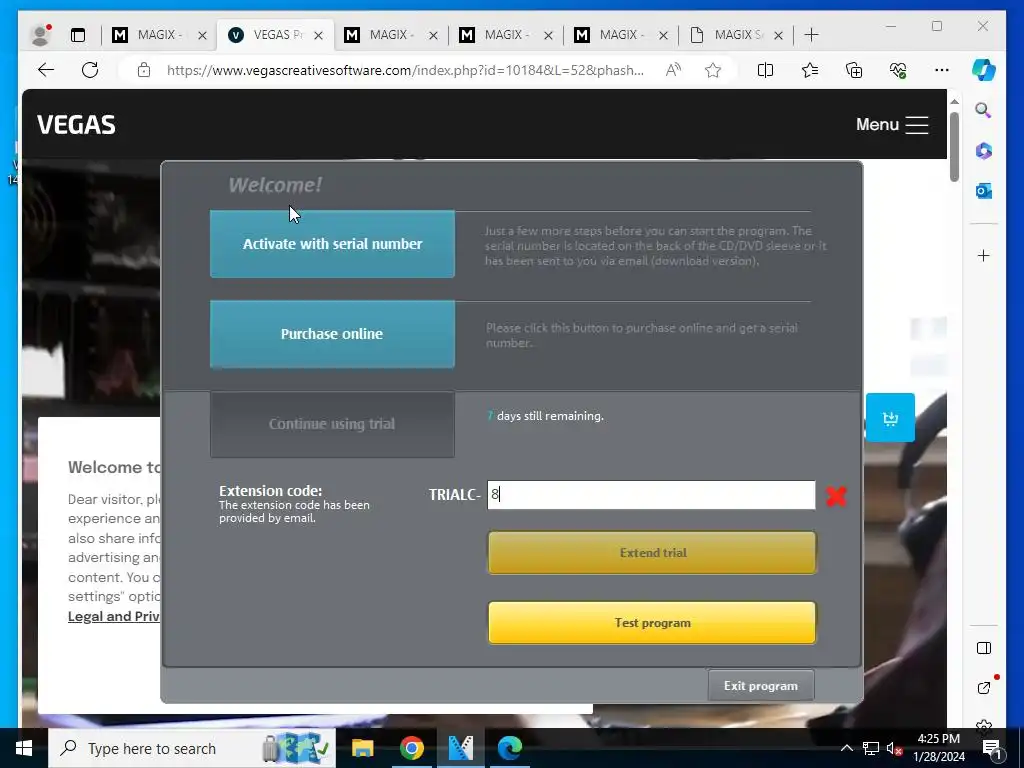View site information lock icon
Image resolution: width=1024 pixels, height=768 pixels.
coord(144,70)
